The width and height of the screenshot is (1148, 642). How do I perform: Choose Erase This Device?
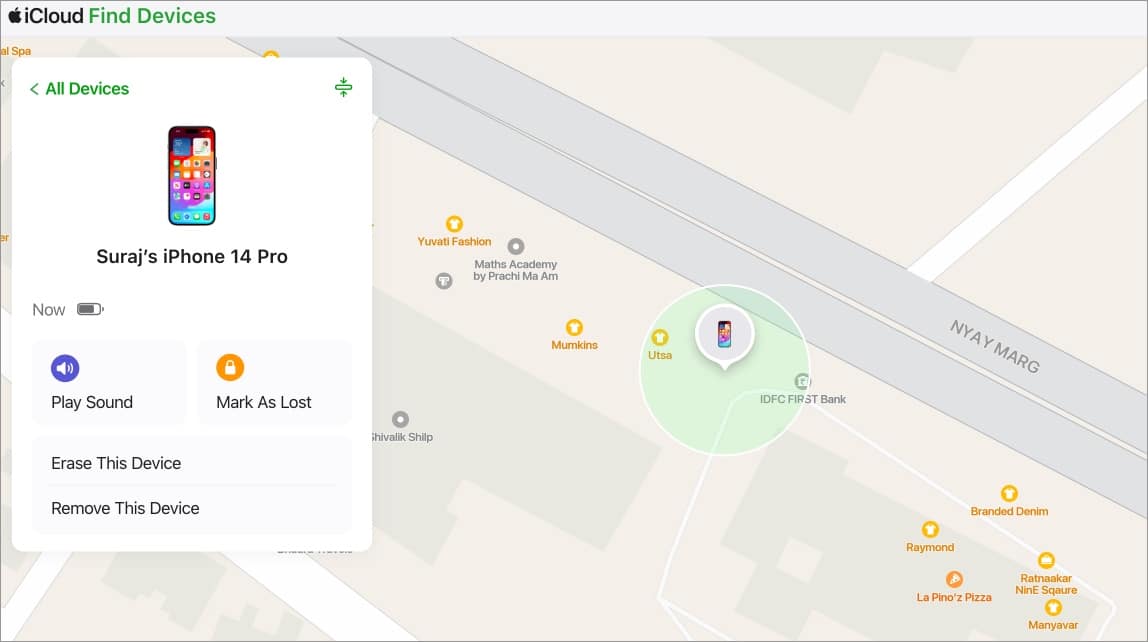coord(192,463)
